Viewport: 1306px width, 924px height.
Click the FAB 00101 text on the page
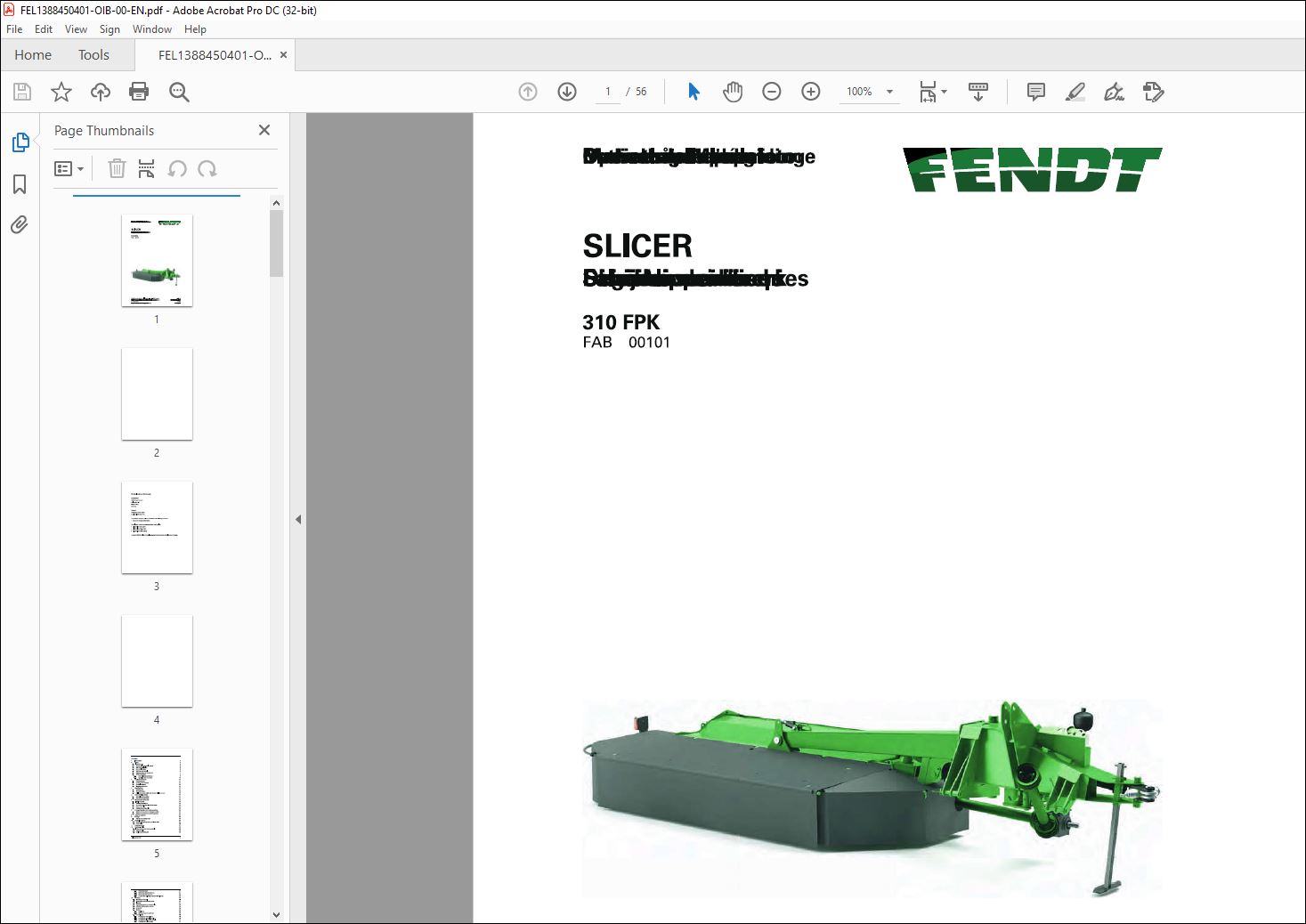click(627, 343)
